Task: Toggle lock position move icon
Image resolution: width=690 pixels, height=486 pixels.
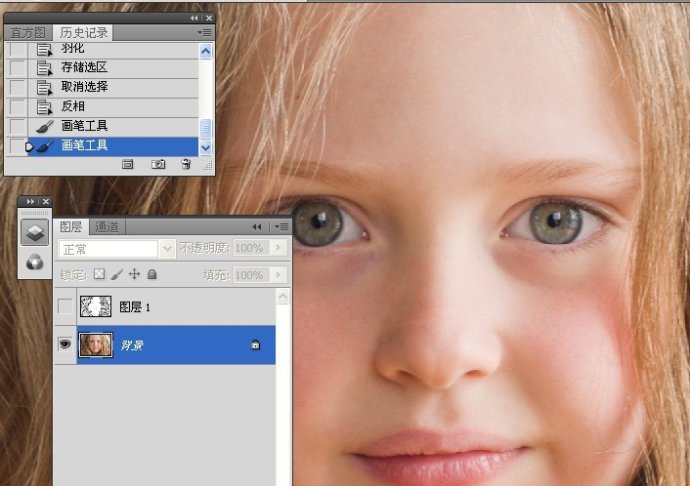Action: [134, 274]
